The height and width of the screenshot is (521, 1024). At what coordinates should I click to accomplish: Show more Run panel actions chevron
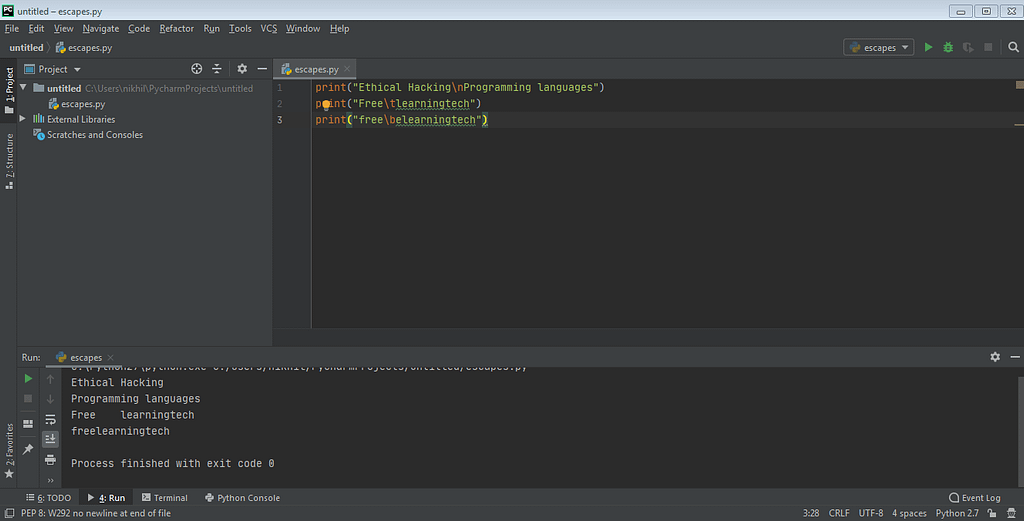tap(50, 481)
